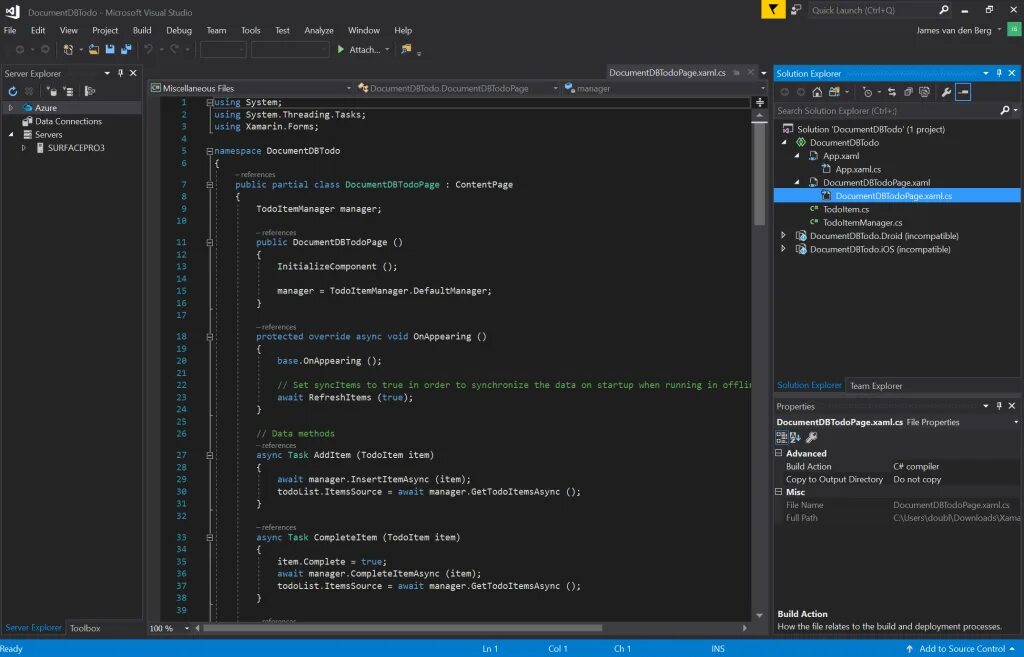Screen dimensions: 1024x657
Task: Switch Properties to Categorized view
Action: coord(781,438)
